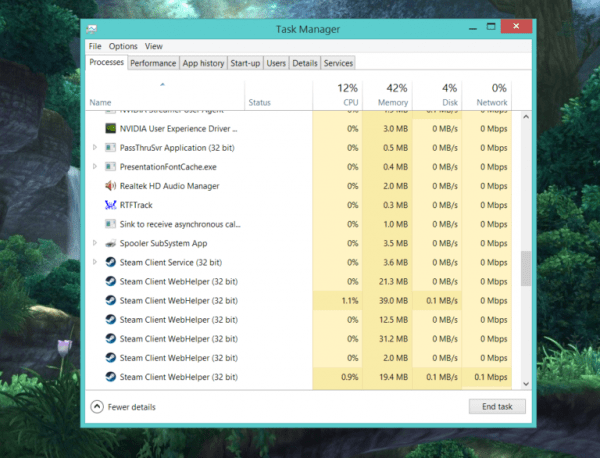The height and width of the screenshot is (458, 600).
Task: Click the vertical scrollbar thumb in process list
Action: coord(526,268)
